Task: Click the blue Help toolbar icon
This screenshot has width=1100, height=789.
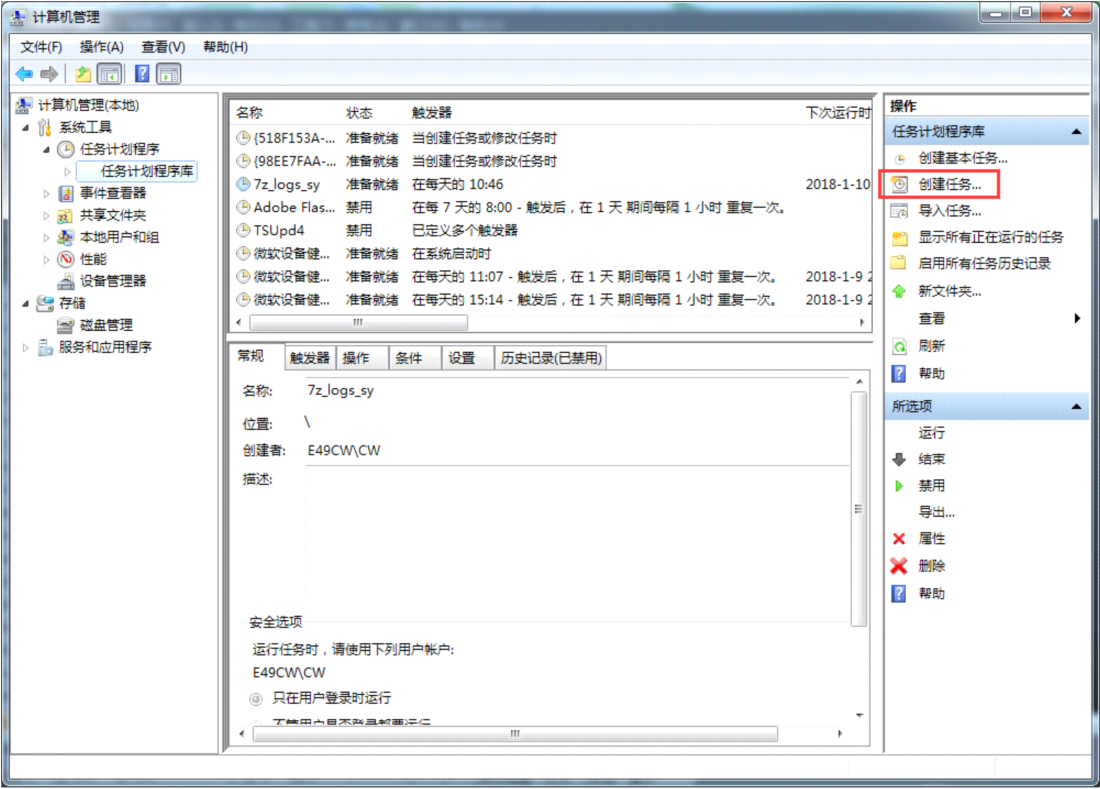Action: [142, 74]
